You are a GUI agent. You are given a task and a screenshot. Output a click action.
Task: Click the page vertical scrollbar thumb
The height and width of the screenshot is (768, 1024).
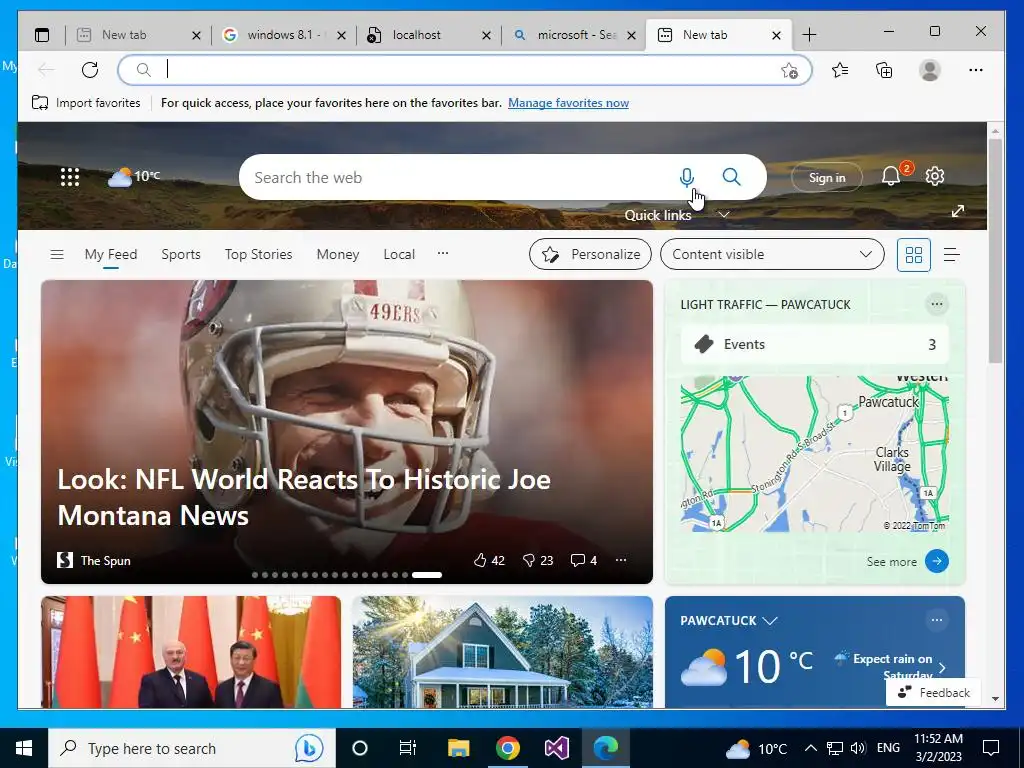click(x=995, y=251)
